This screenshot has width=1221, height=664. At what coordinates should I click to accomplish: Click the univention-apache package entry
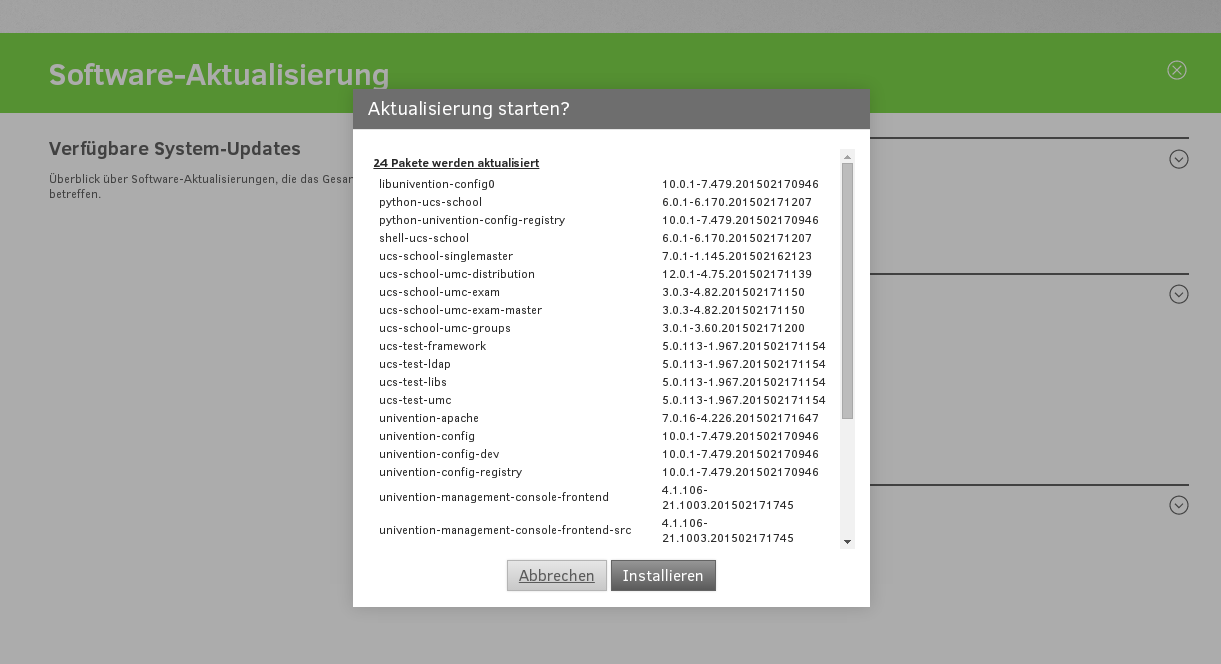click(429, 418)
